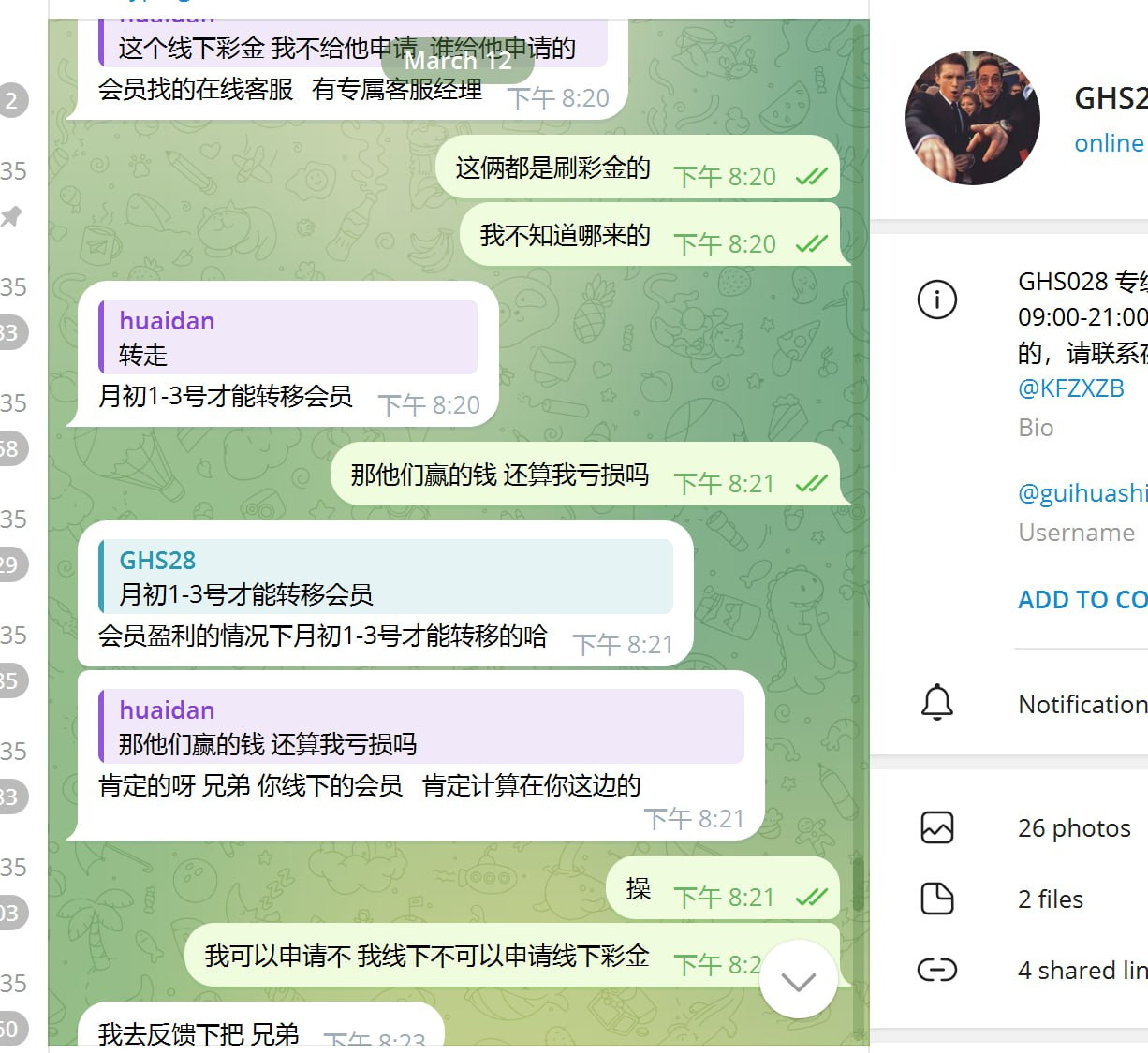The height and width of the screenshot is (1053, 1148).
Task: Click the files document icon
Action: click(x=937, y=899)
